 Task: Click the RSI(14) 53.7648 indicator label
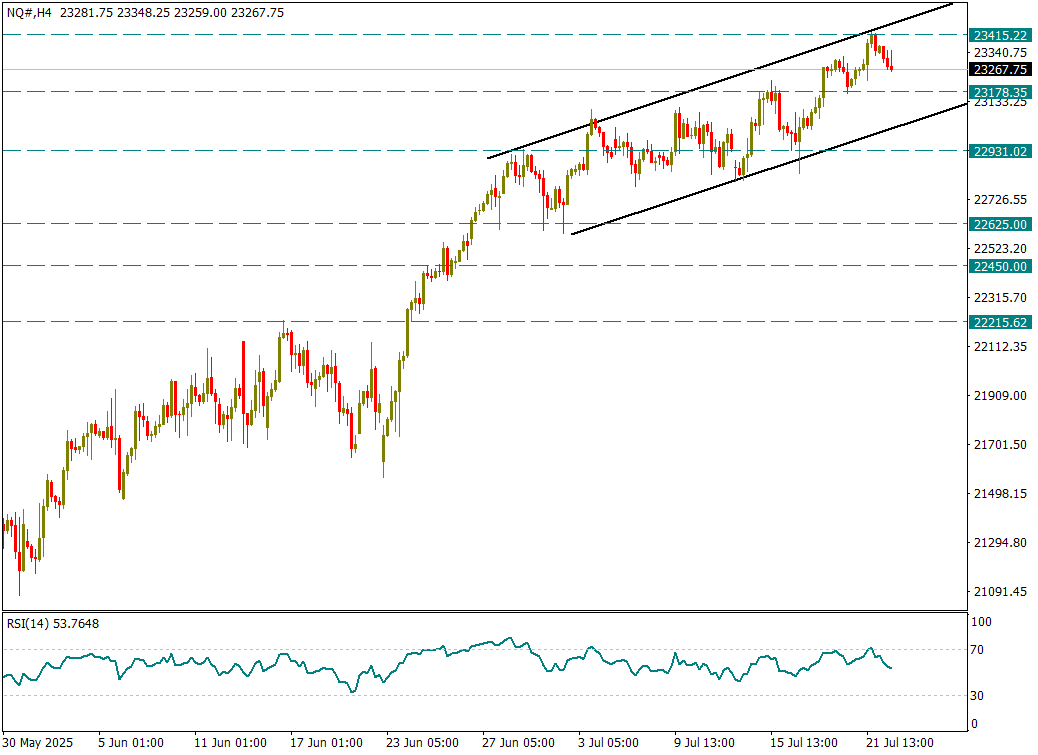click(53, 624)
